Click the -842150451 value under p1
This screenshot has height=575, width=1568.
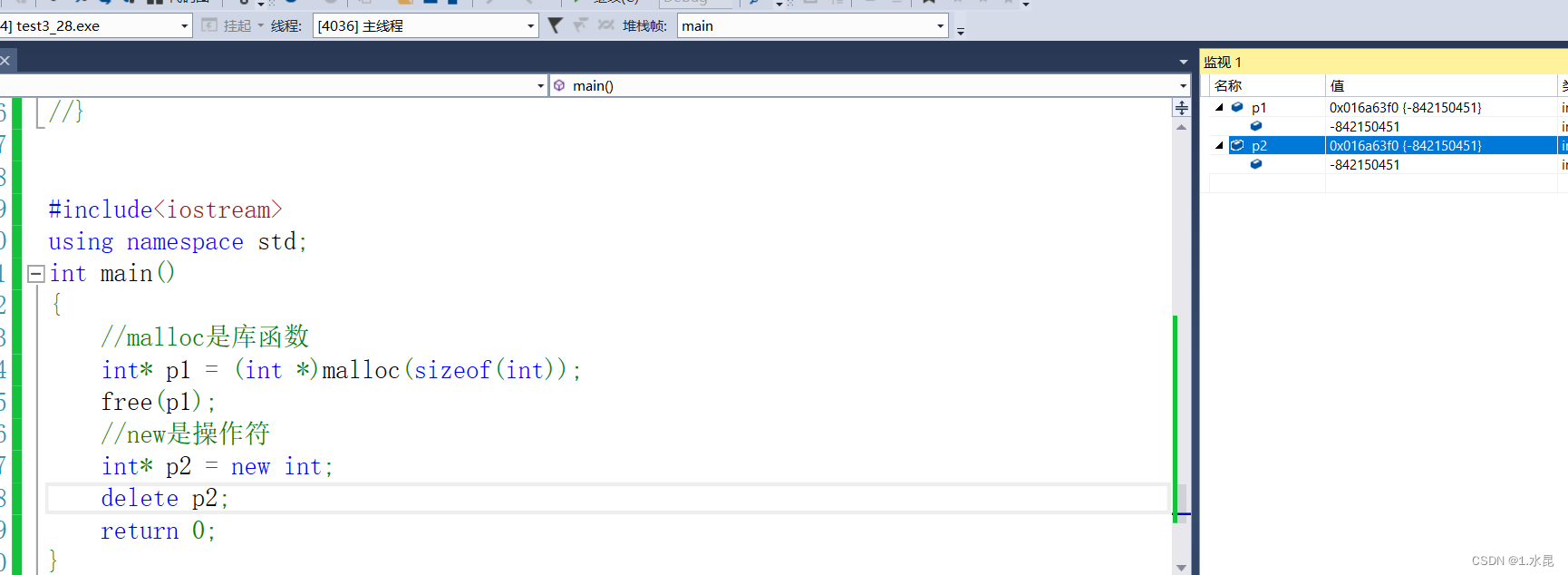point(1365,127)
